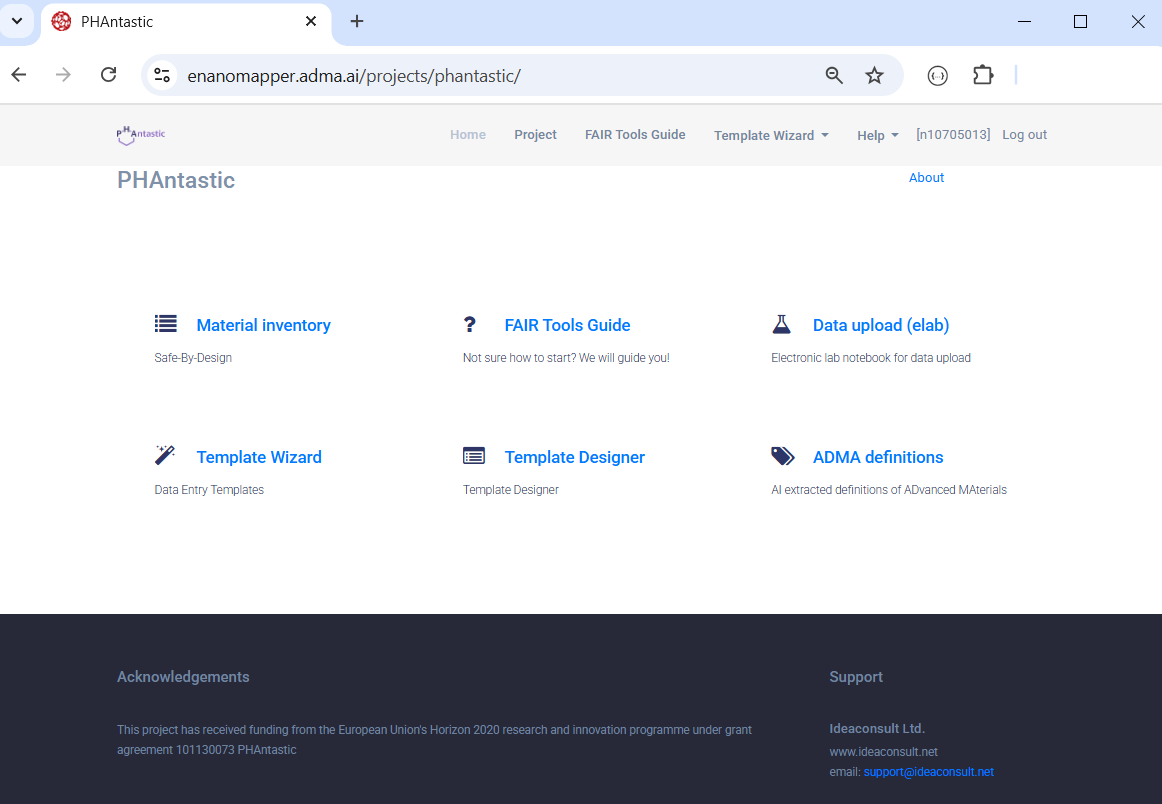The height and width of the screenshot is (804, 1162).
Task: Open the browser extensions puzzle icon
Action: click(x=983, y=75)
